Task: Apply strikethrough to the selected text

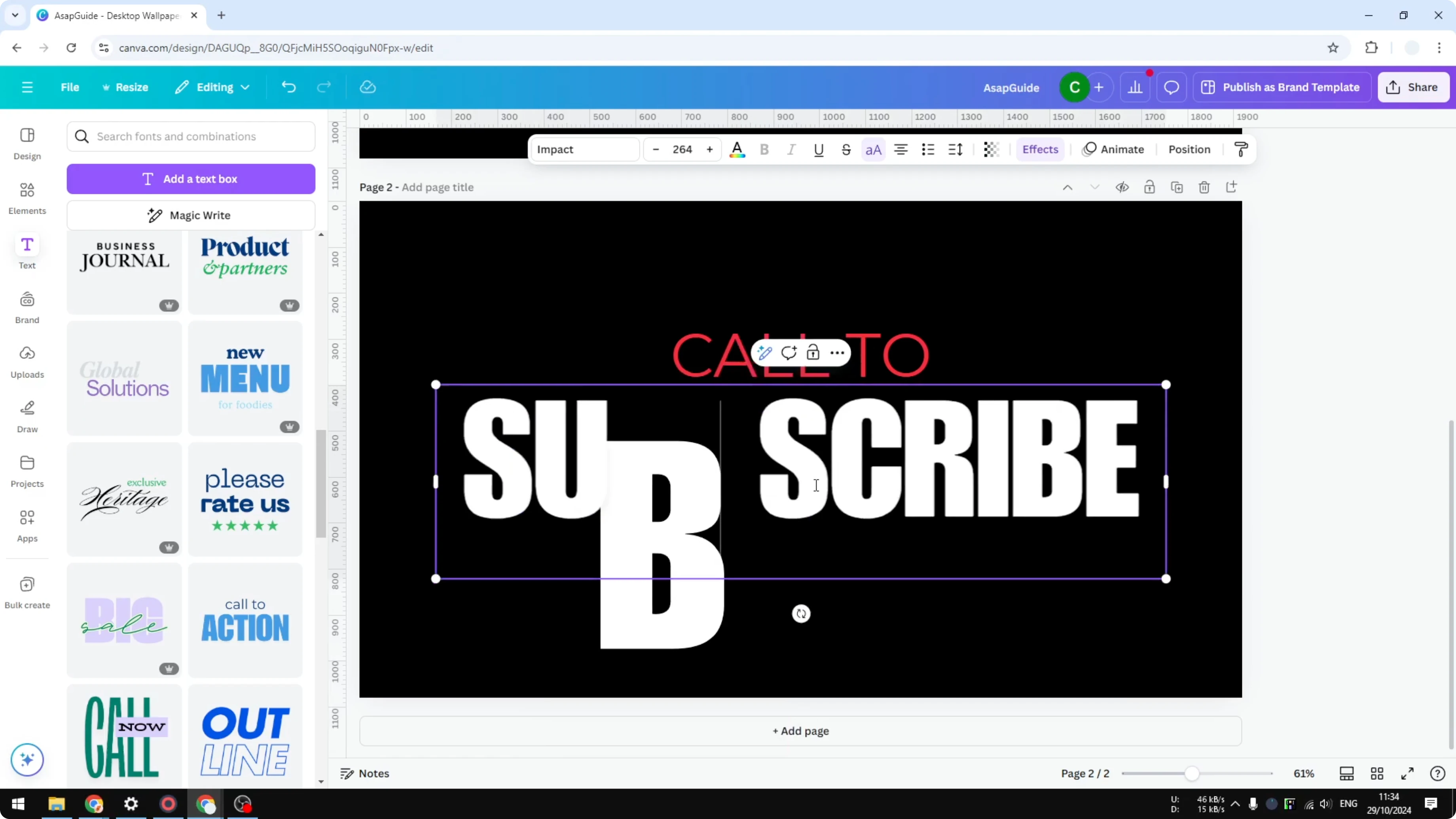Action: [x=846, y=149]
